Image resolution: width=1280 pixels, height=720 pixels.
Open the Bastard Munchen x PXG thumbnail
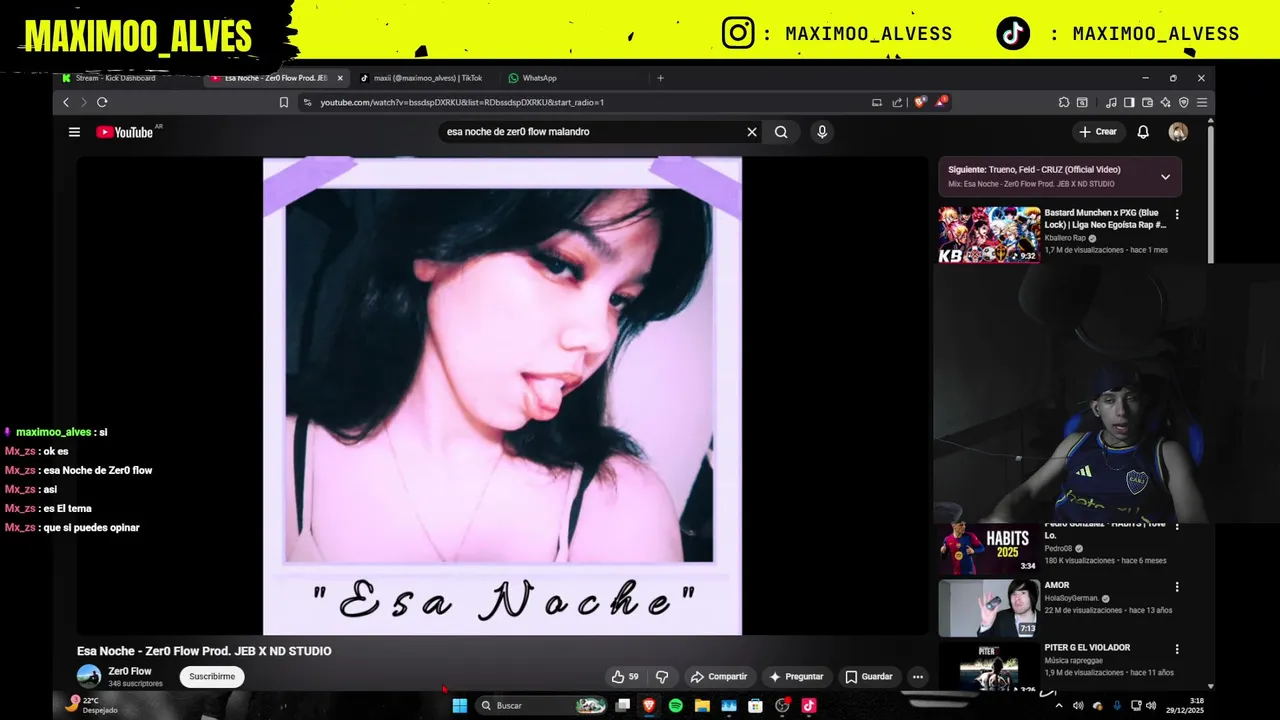pyautogui.click(x=989, y=235)
